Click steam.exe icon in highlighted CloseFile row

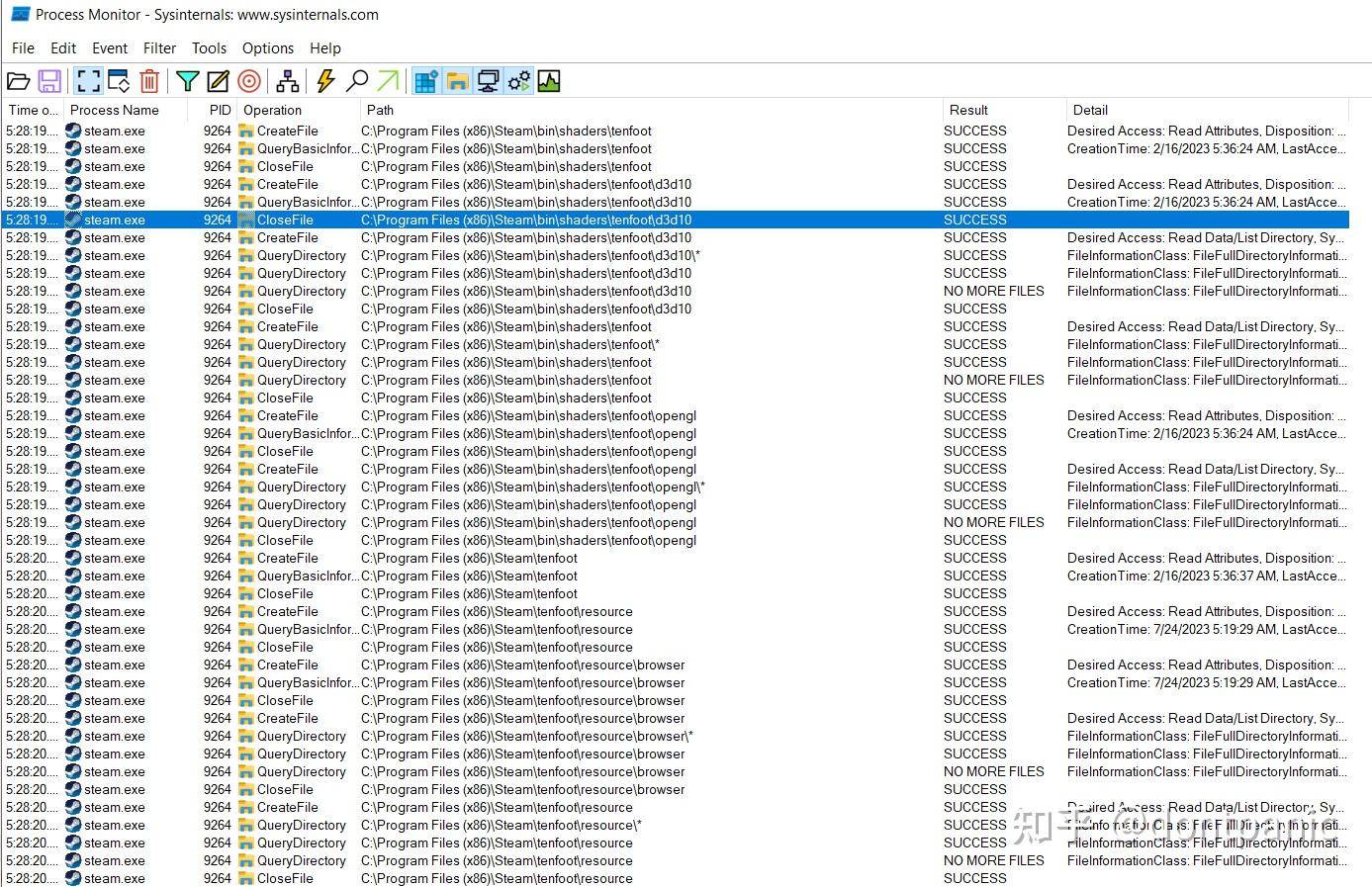[x=73, y=220]
